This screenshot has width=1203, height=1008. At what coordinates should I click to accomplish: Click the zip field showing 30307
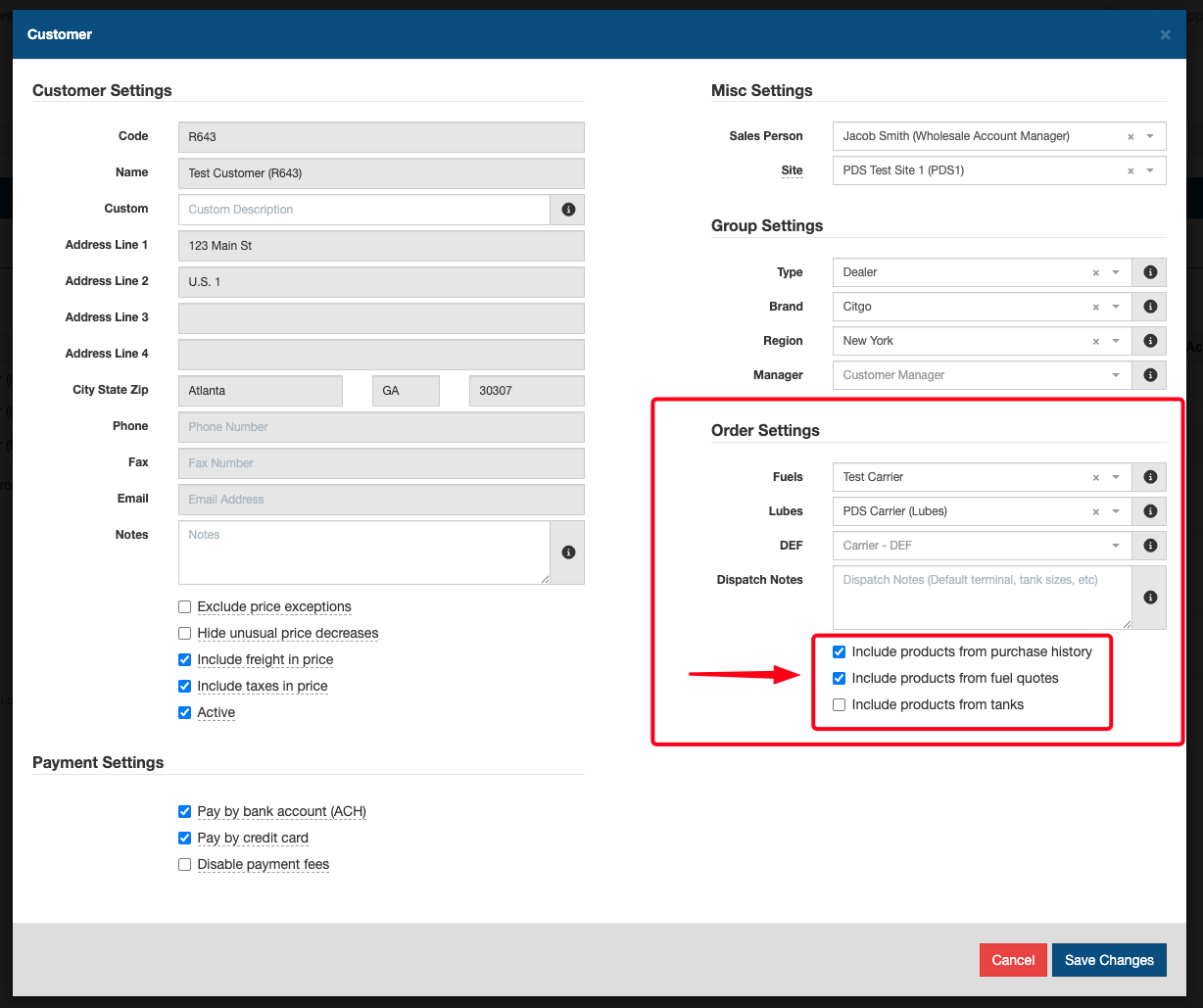tap(527, 391)
